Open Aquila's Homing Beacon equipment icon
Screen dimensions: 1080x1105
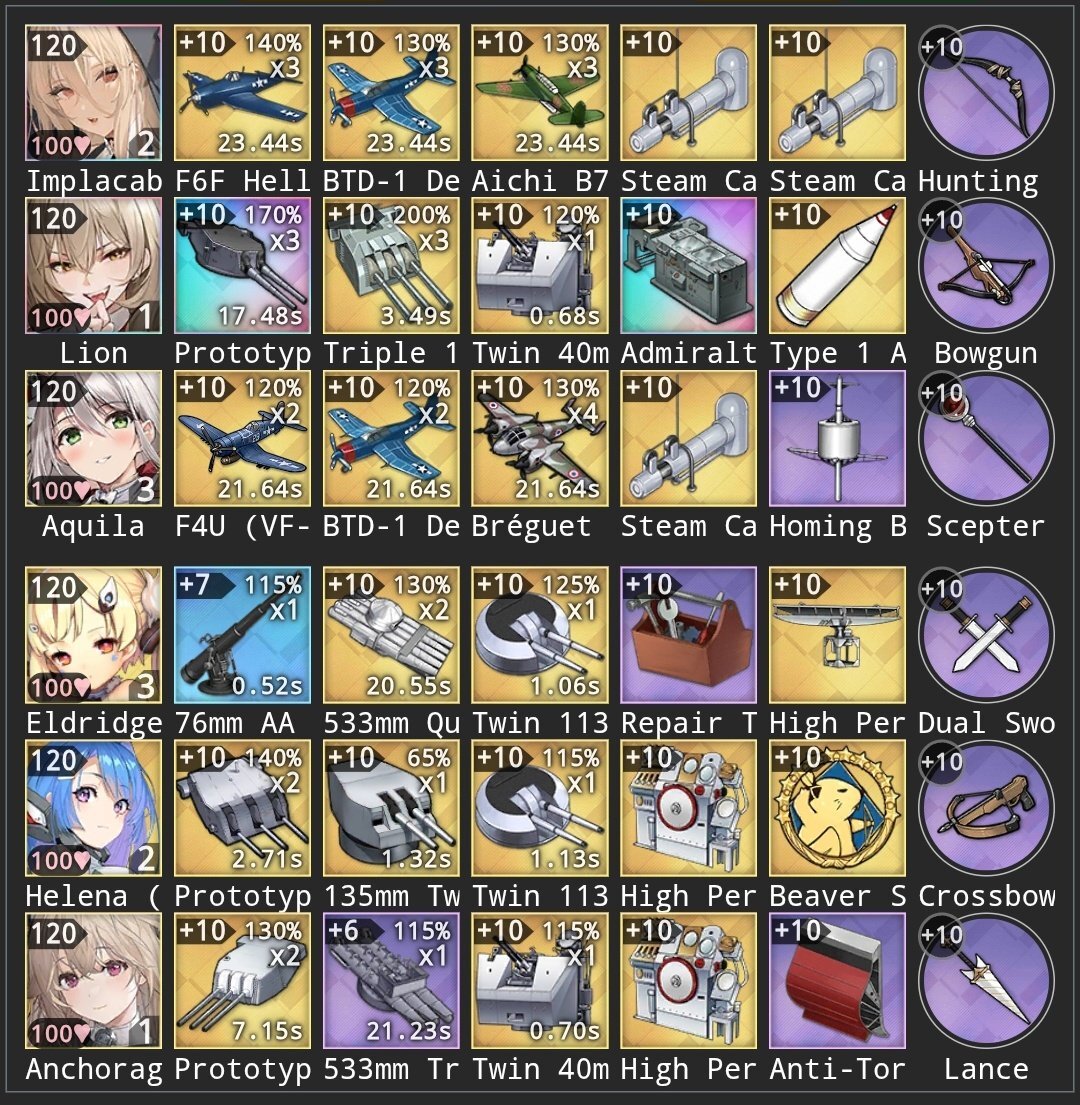[x=837, y=438]
